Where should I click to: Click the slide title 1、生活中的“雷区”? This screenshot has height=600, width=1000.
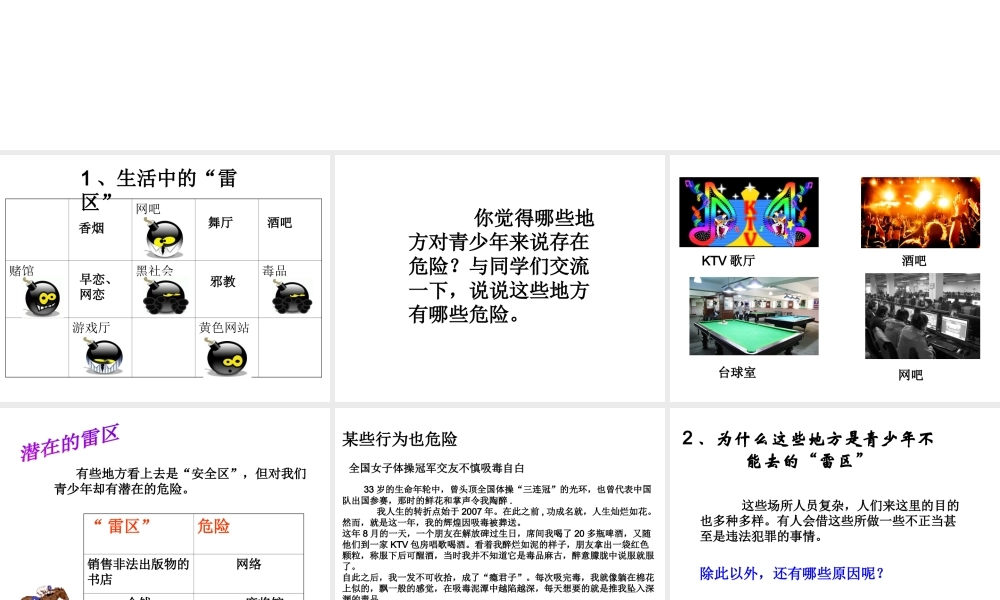[159, 189]
